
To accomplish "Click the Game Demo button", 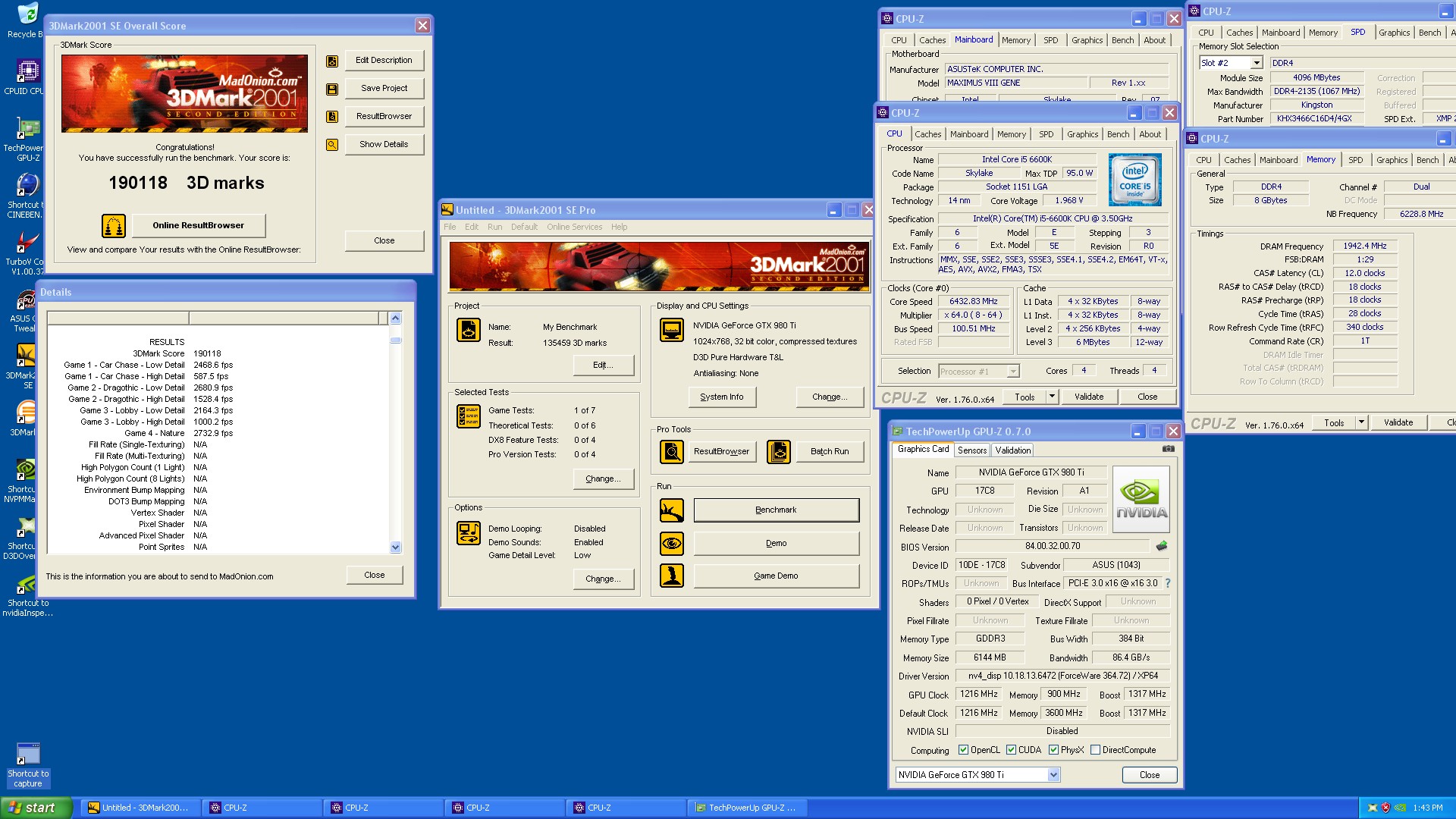I will coord(777,576).
